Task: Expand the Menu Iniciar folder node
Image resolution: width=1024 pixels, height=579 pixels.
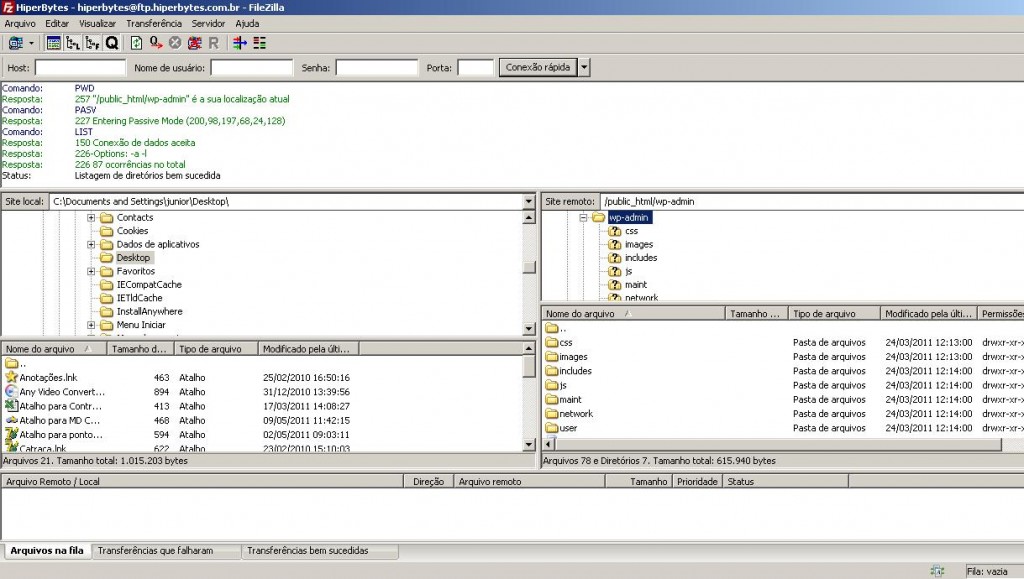Action: 91,324
